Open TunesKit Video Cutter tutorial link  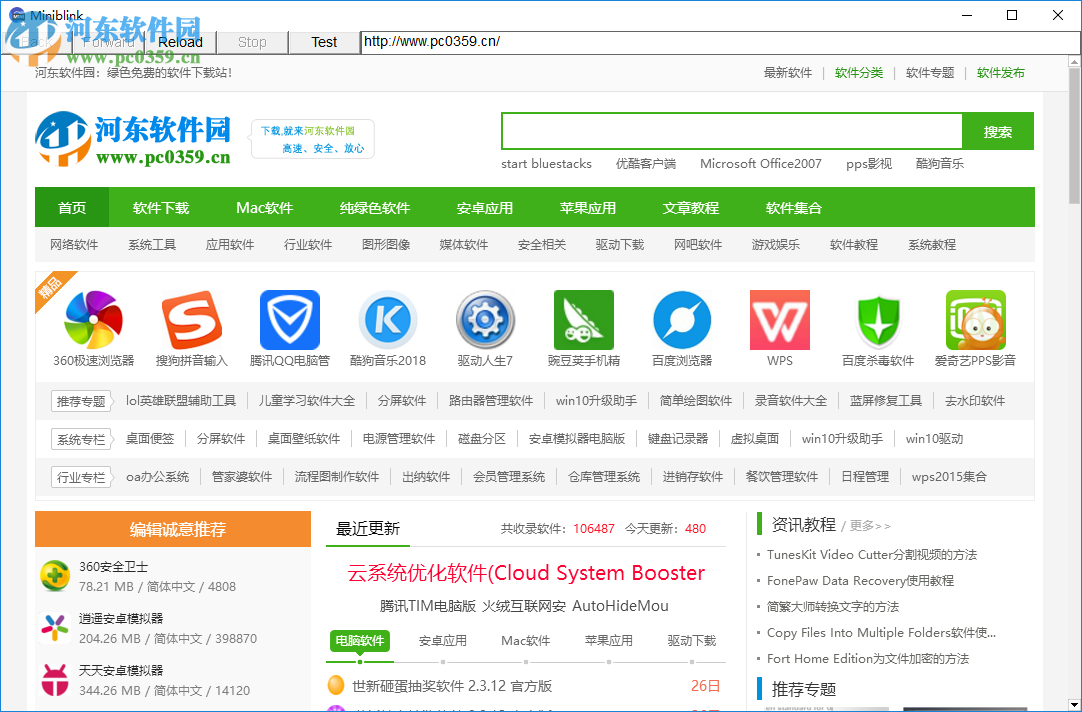tap(872, 554)
